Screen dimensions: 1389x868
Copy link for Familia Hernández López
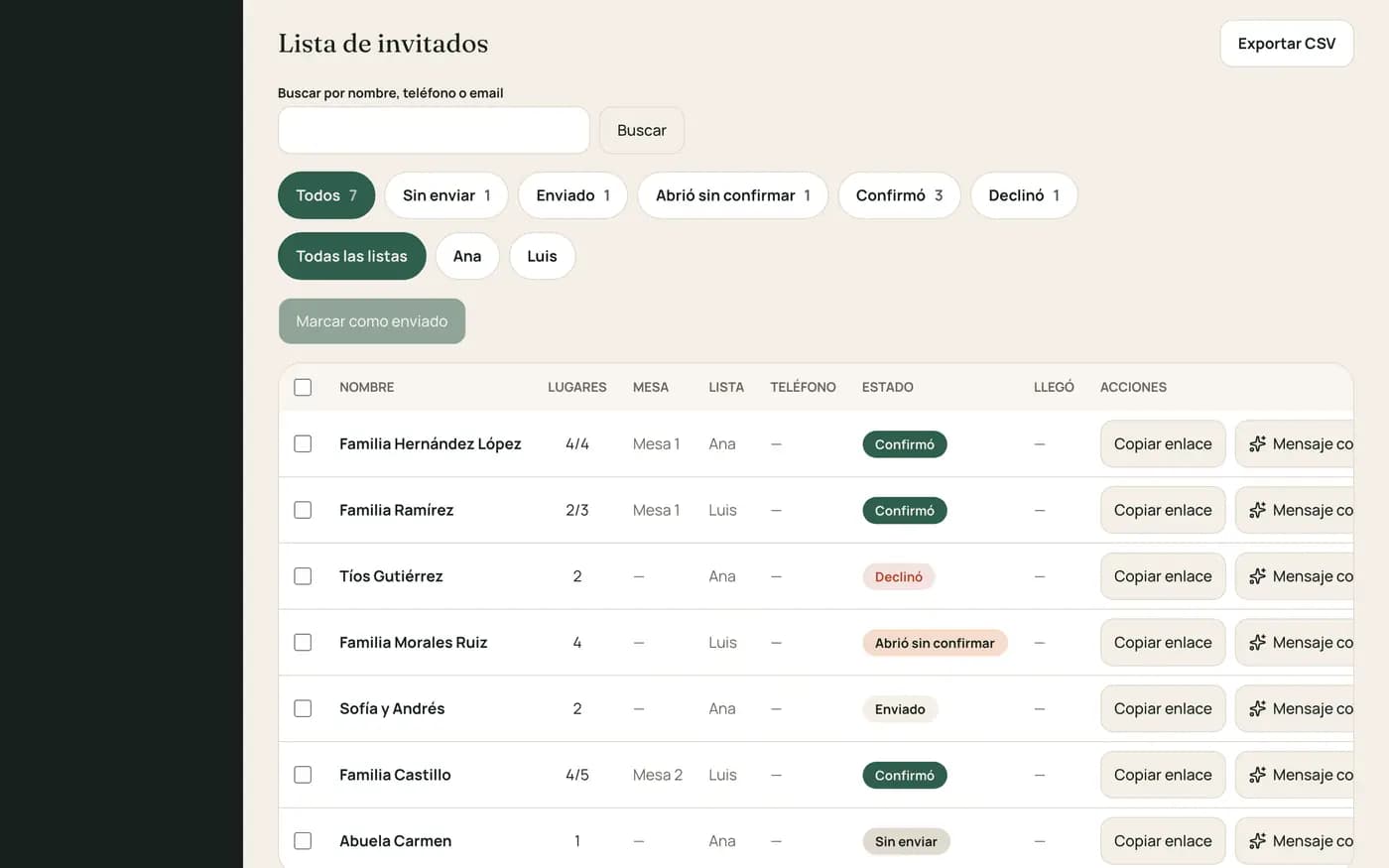tap(1163, 443)
